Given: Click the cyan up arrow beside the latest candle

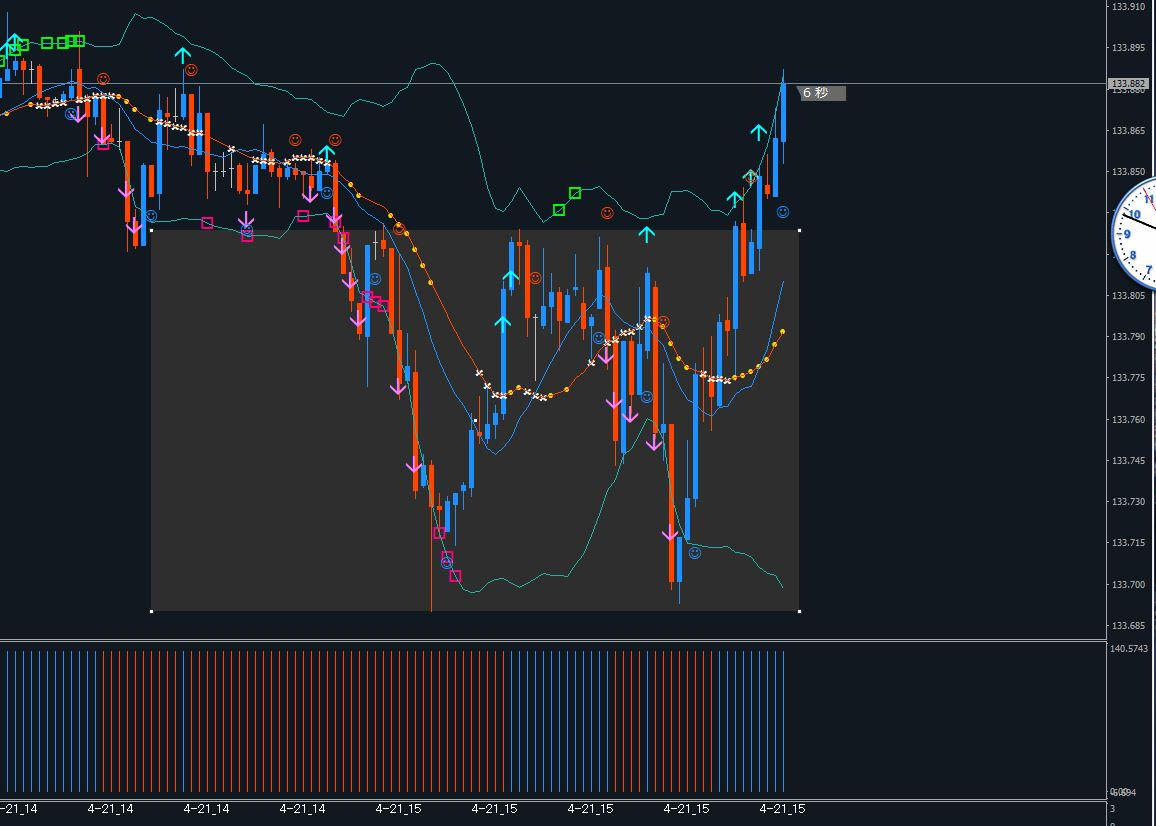Looking at the screenshot, I should tap(759, 133).
